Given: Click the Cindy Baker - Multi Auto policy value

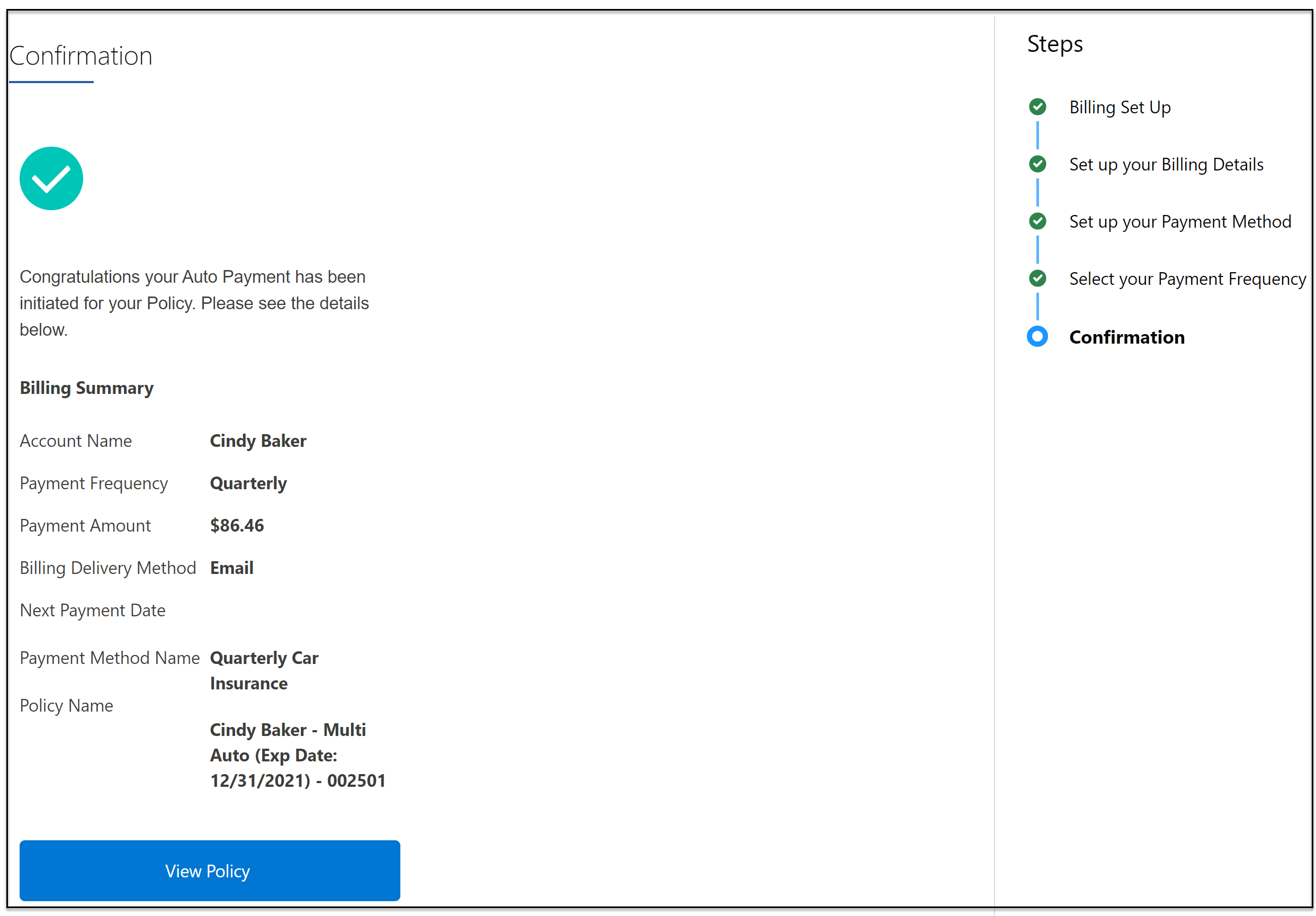Looking at the screenshot, I should [298, 755].
